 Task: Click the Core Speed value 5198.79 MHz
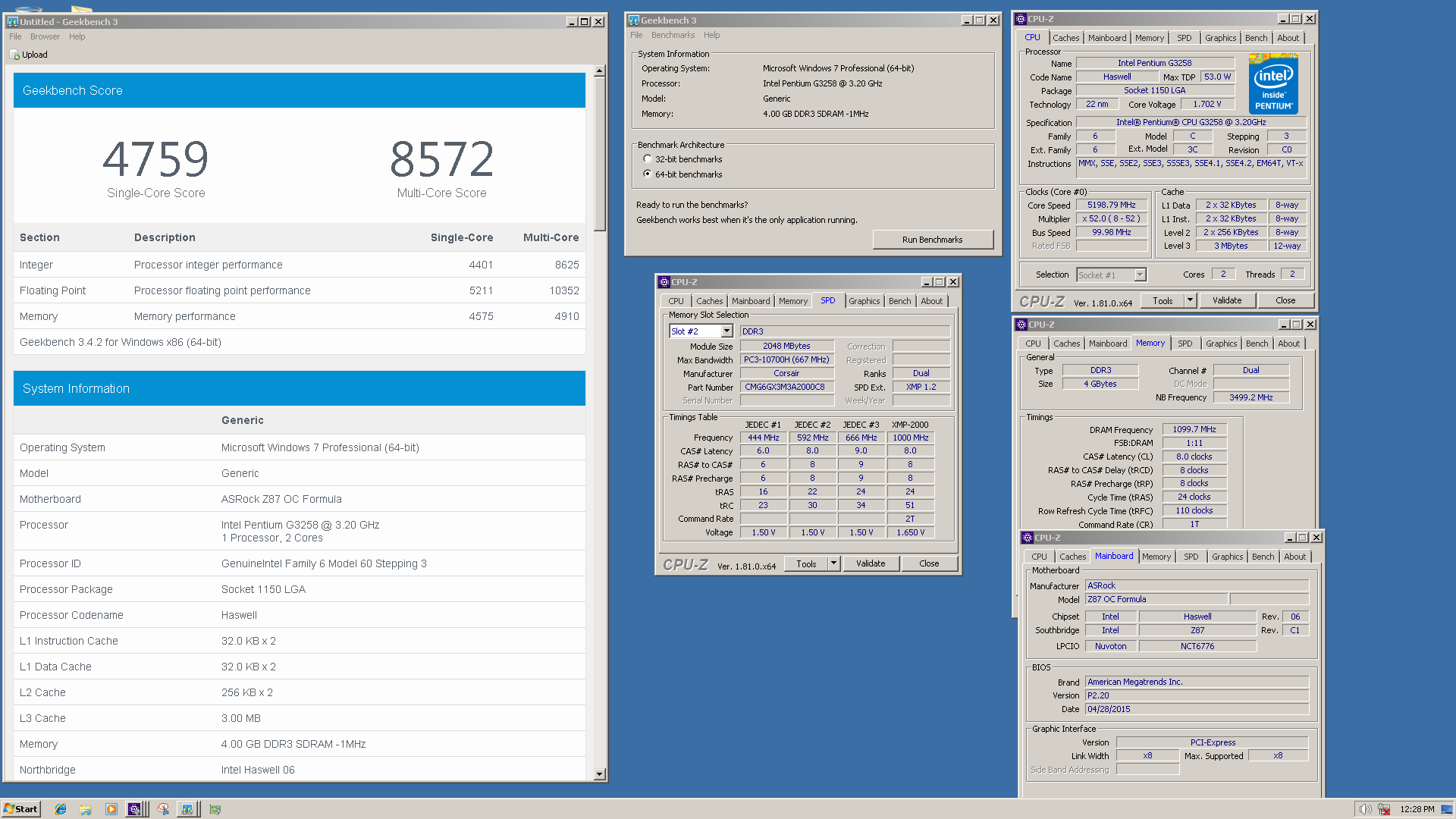click(x=1111, y=206)
